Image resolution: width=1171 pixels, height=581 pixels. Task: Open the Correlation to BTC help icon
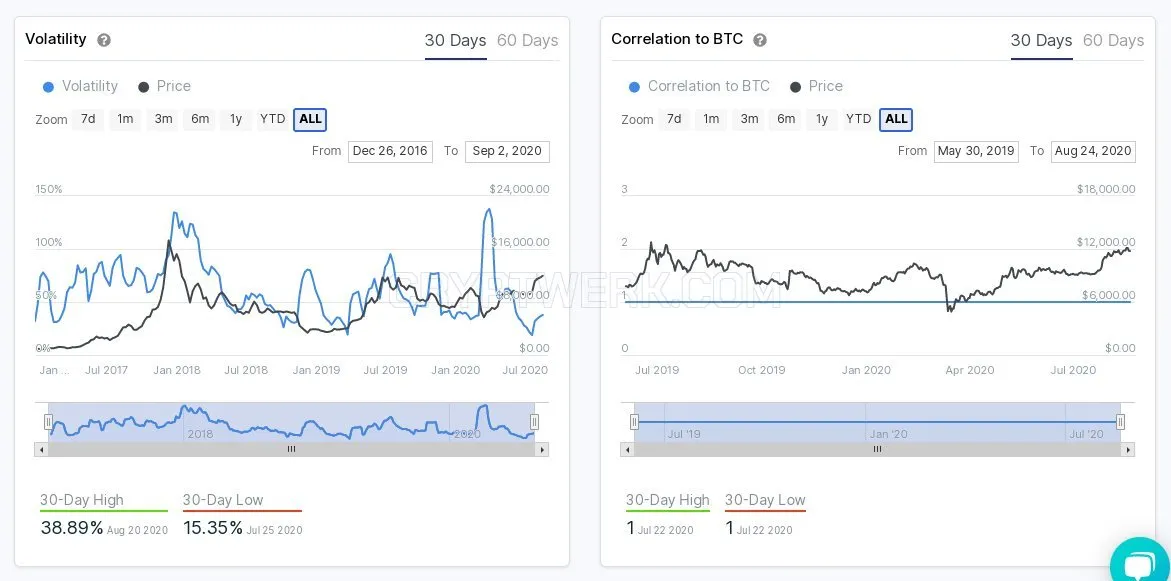(x=760, y=40)
